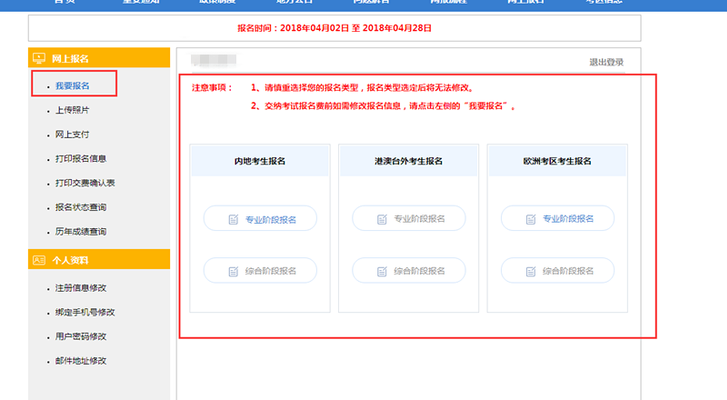
Task: Open 注册信息修改 under 个人资料
Action: click(80, 288)
